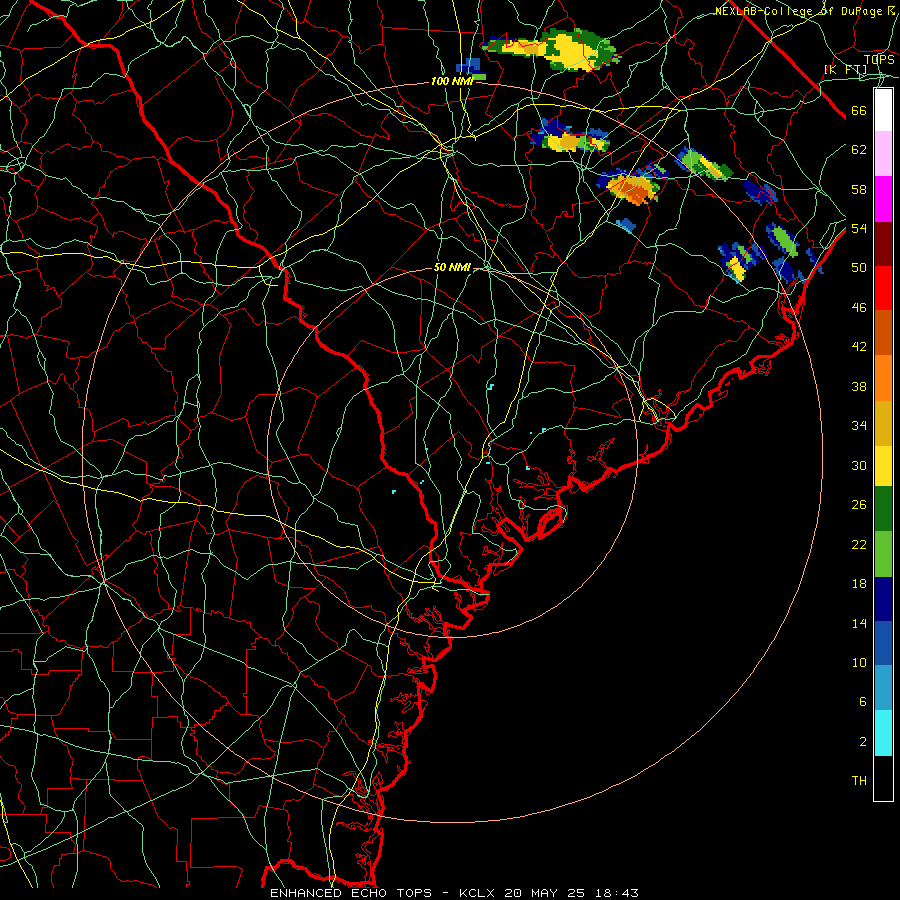The image size is (900, 900).
Task: Select the black TH threshold swatch
Action: (883, 778)
